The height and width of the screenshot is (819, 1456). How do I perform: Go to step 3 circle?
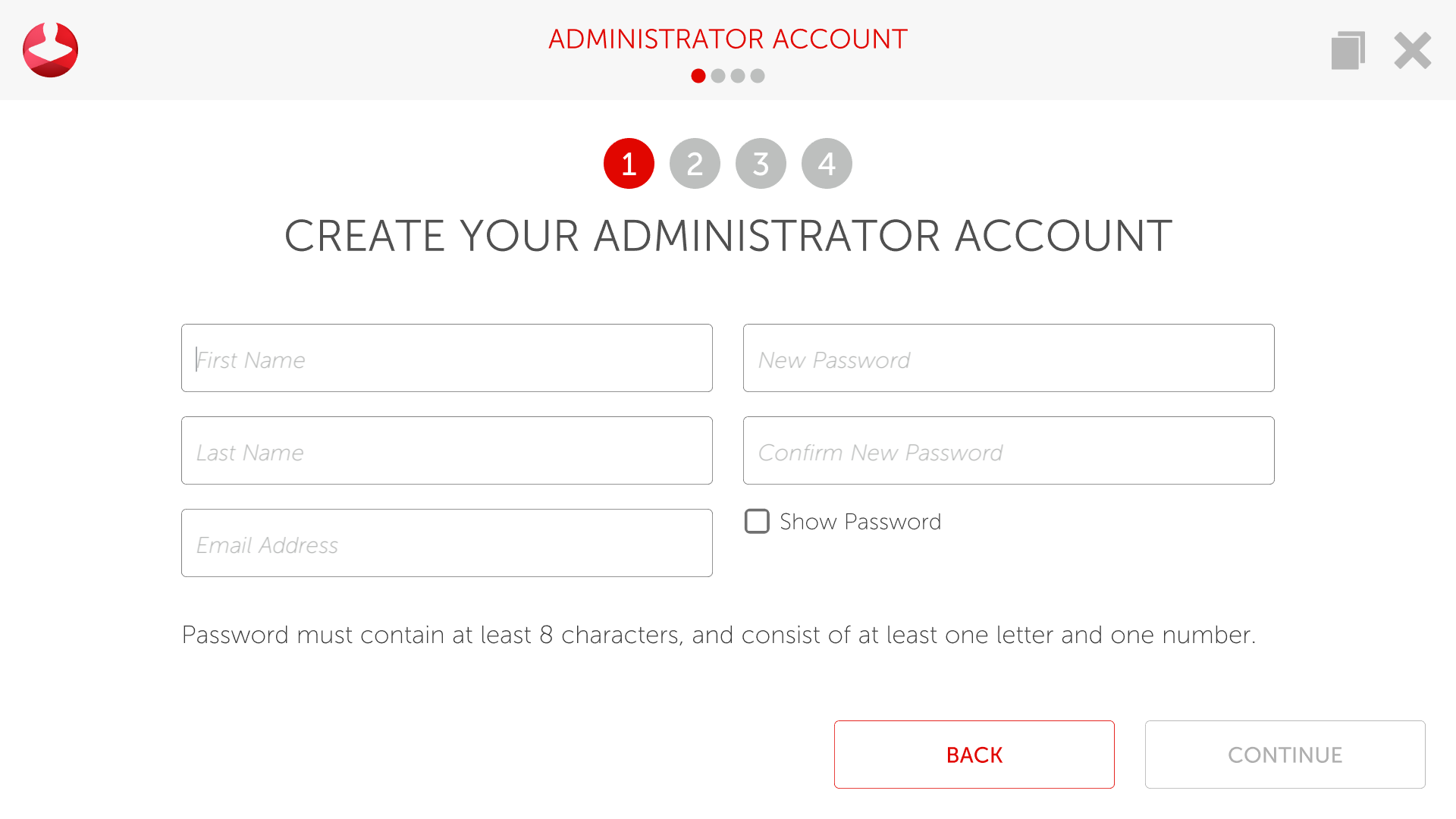[x=761, y=164]
